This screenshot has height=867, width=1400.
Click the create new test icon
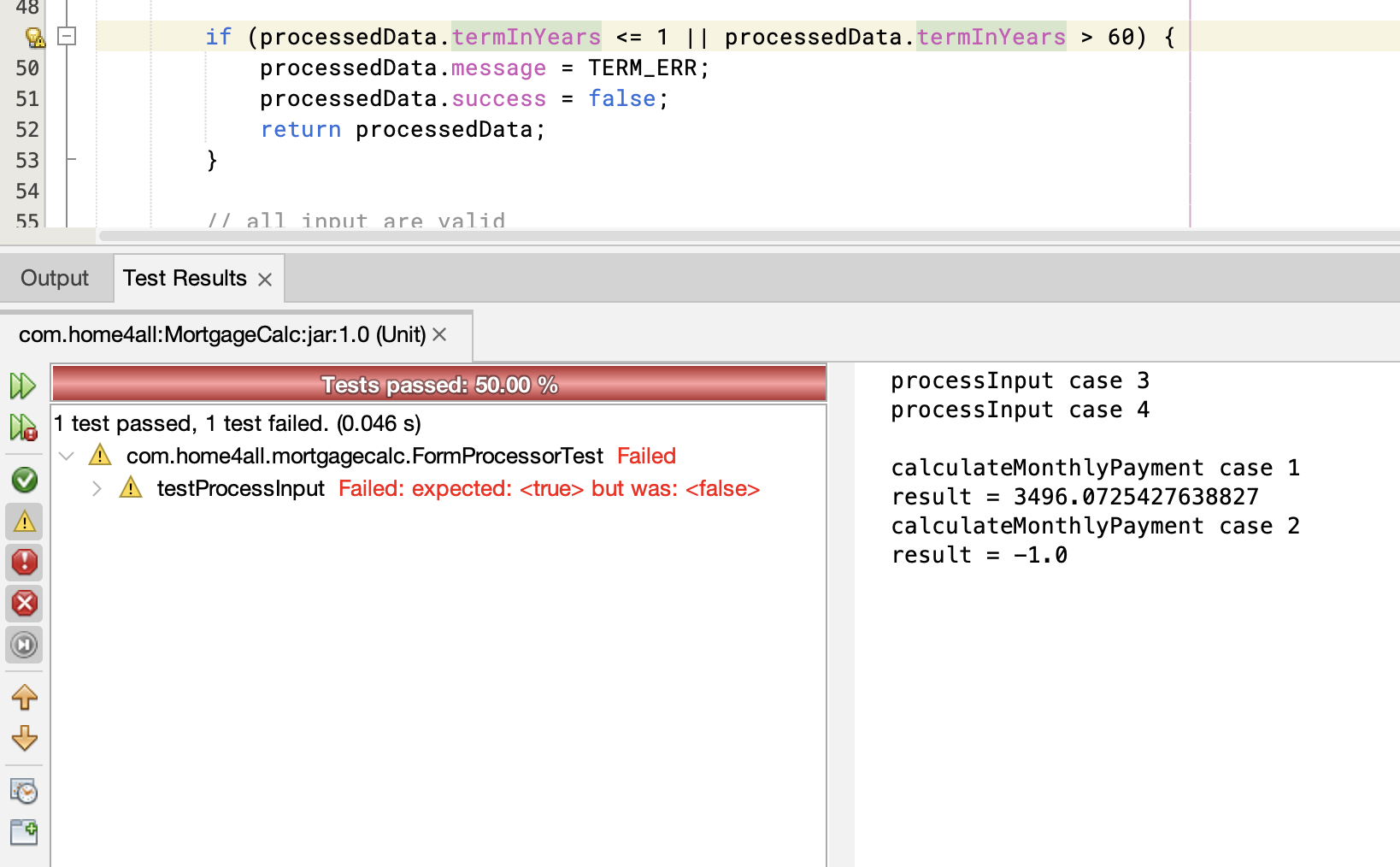coord(24,832)
